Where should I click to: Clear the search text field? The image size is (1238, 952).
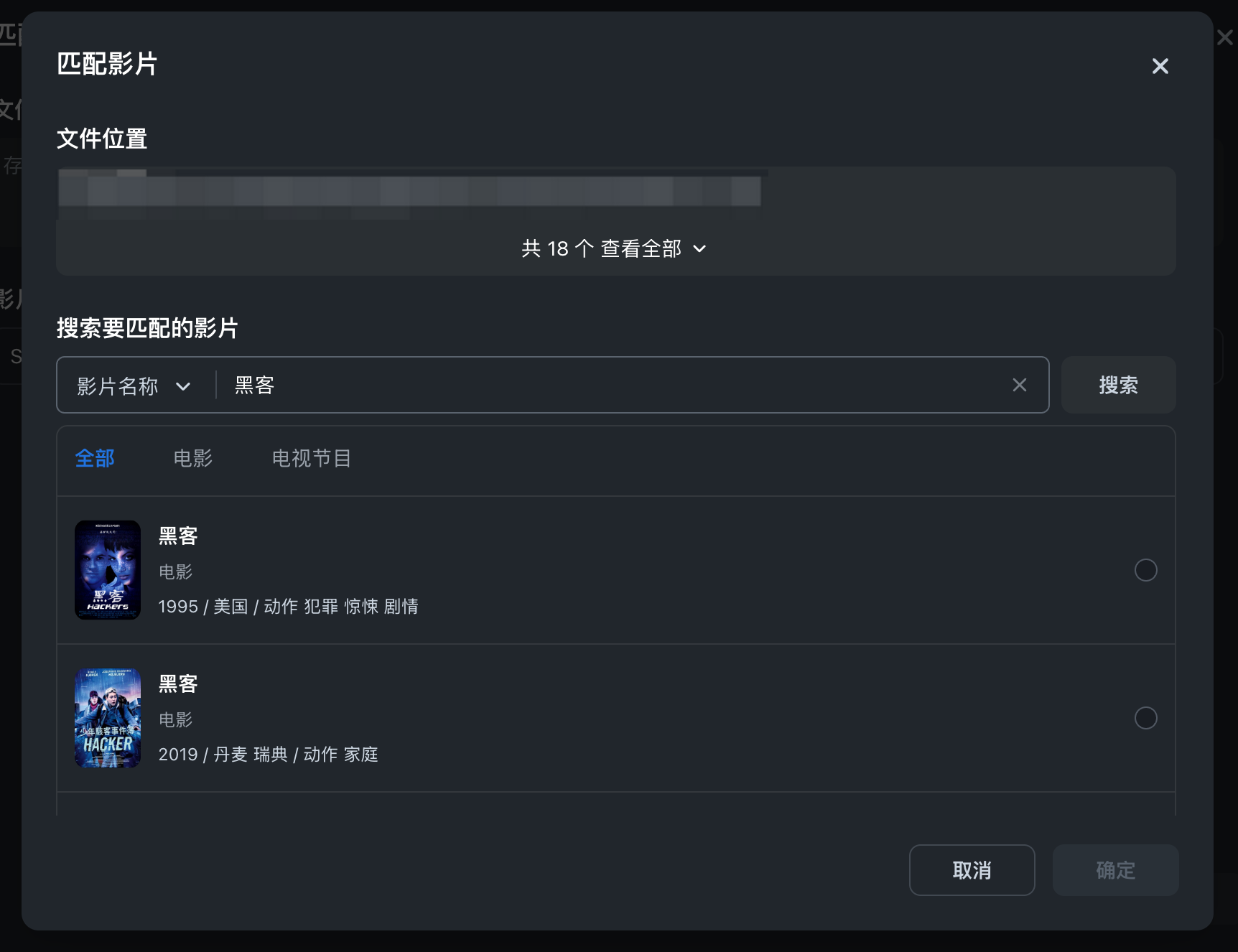pos(1019,386)
